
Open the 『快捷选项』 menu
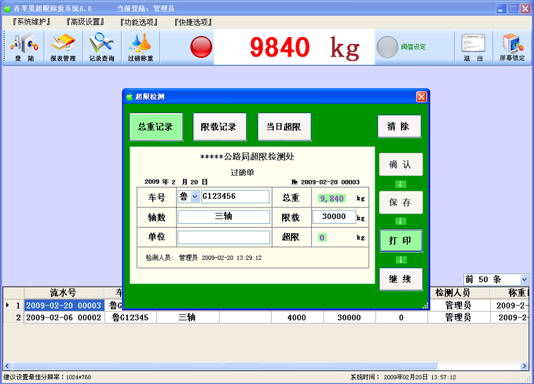(x=193, y=22)
